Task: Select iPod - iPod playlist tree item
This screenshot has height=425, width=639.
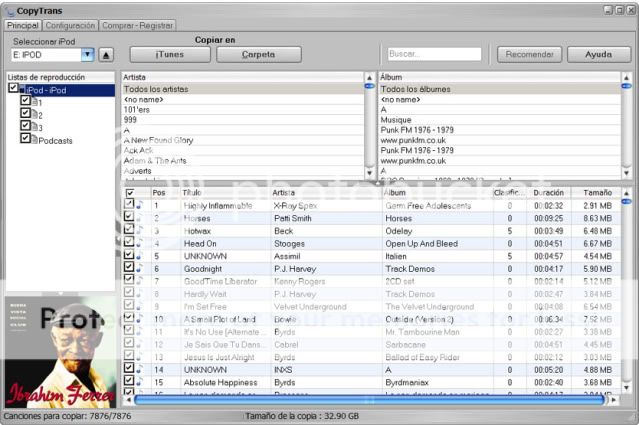Action: [x=67, y=90]
